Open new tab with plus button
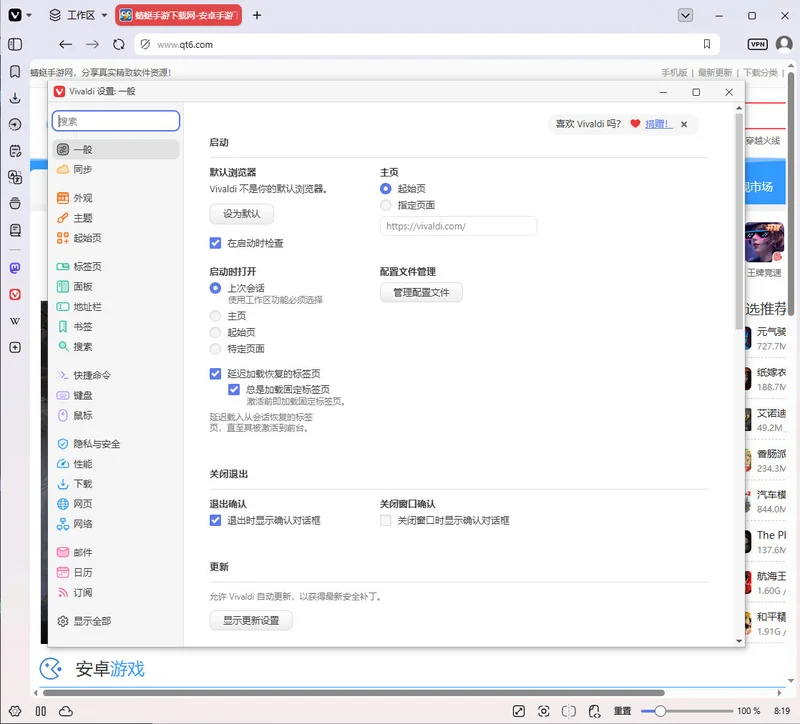 click(257, 15)
